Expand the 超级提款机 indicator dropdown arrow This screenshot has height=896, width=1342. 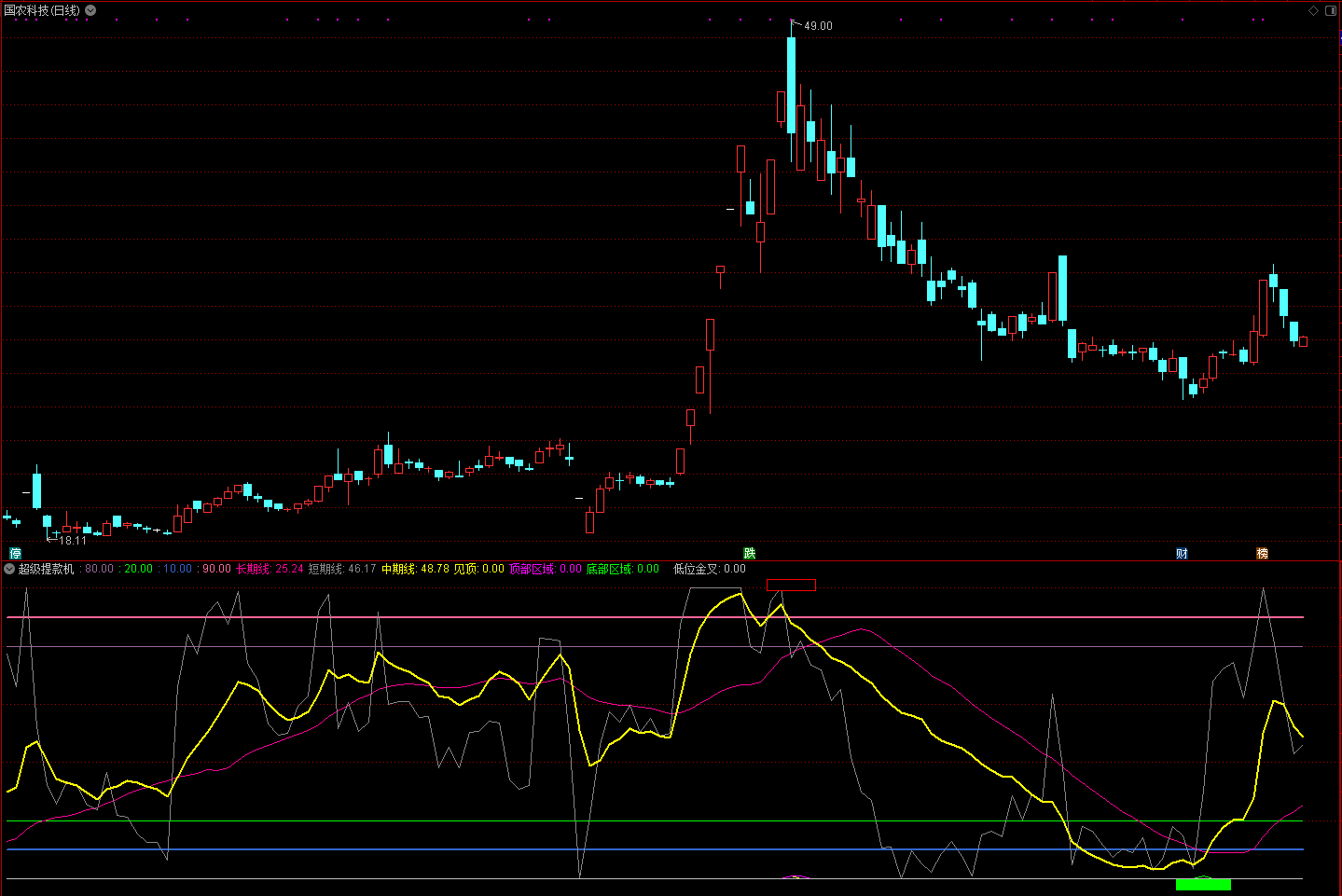(9, 569)
